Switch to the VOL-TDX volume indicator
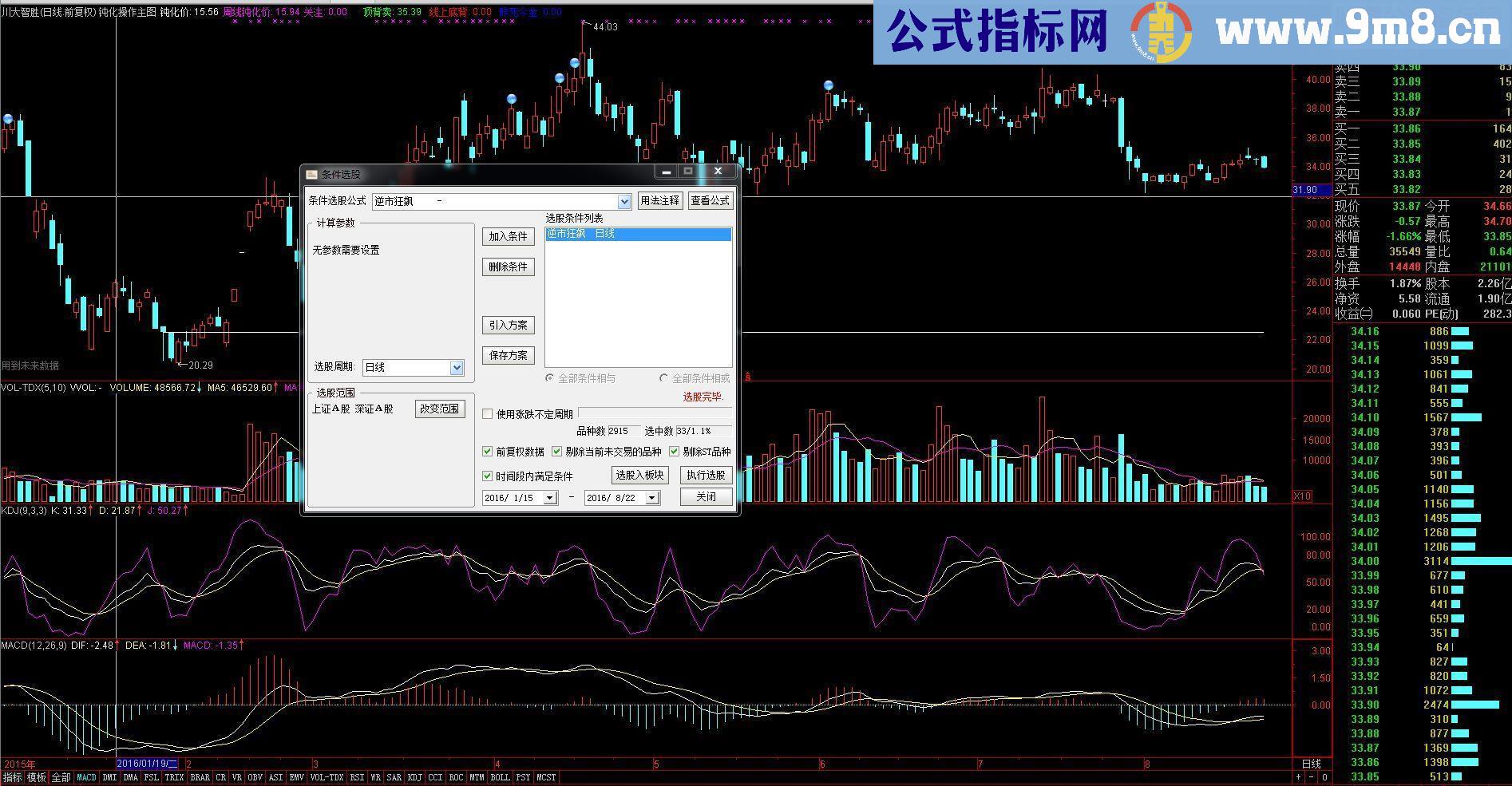 pos(327,776)
